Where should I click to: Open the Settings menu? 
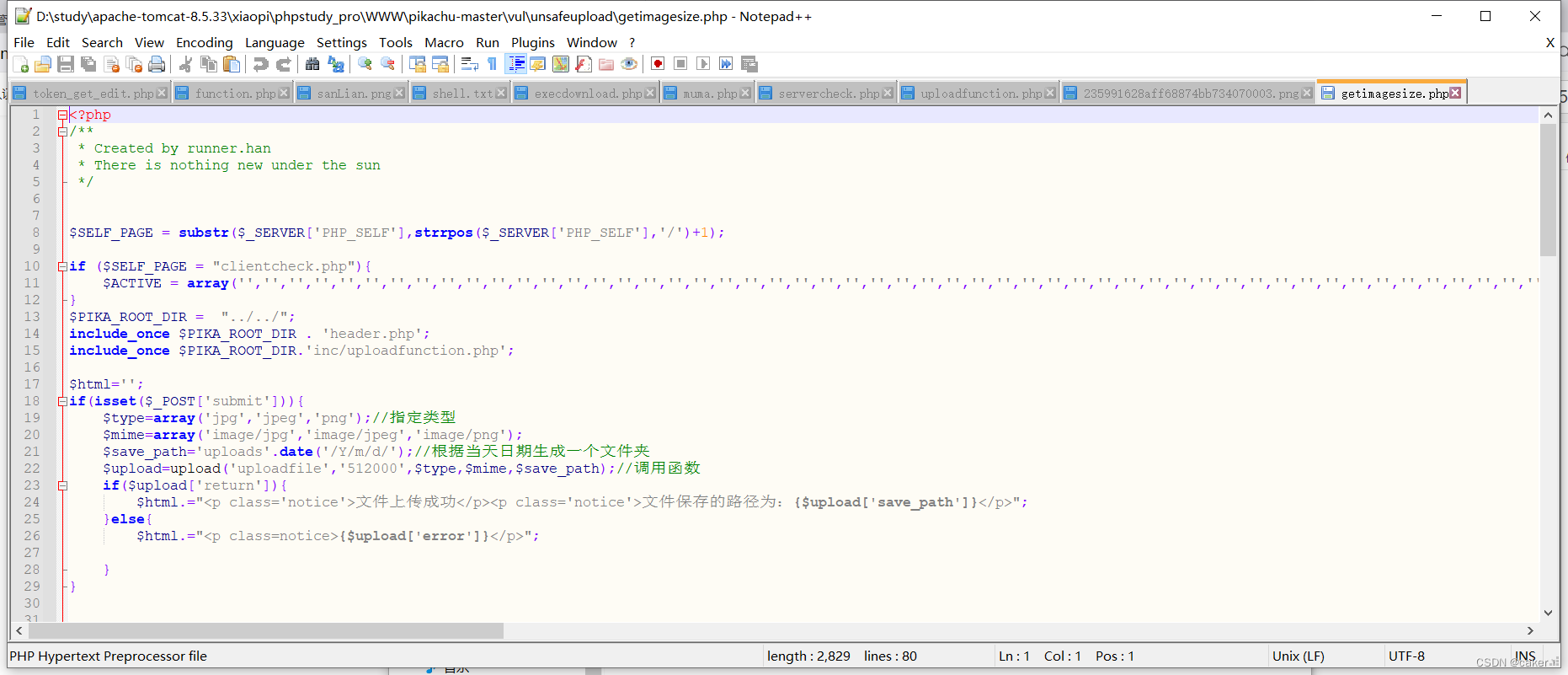pos(341,42)
